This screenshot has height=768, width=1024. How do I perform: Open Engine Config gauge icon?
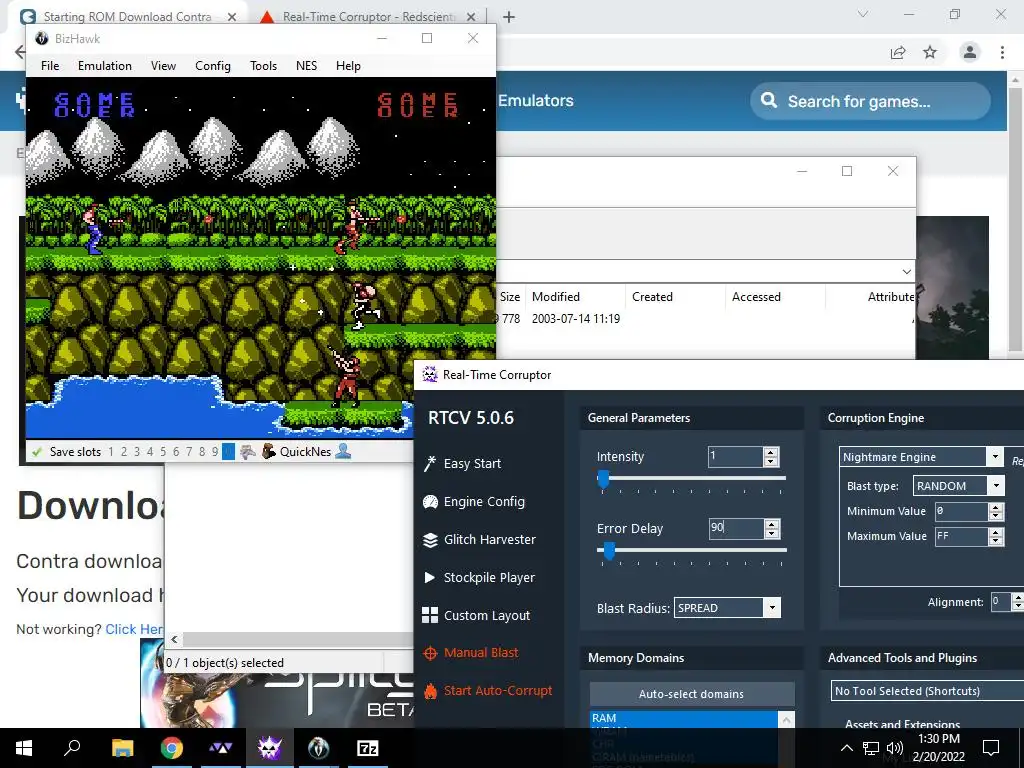coord(430,502)
